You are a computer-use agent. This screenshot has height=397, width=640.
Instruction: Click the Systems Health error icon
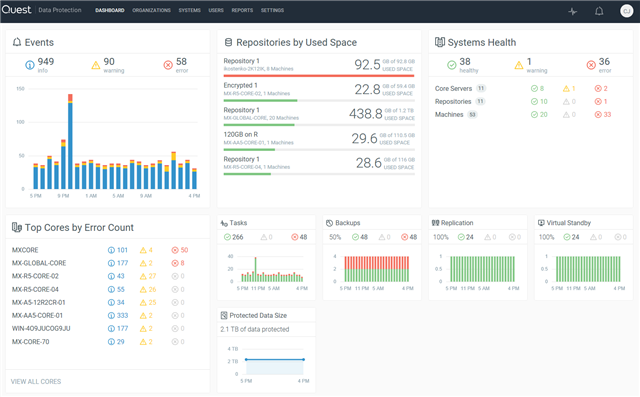pos(591,65)
